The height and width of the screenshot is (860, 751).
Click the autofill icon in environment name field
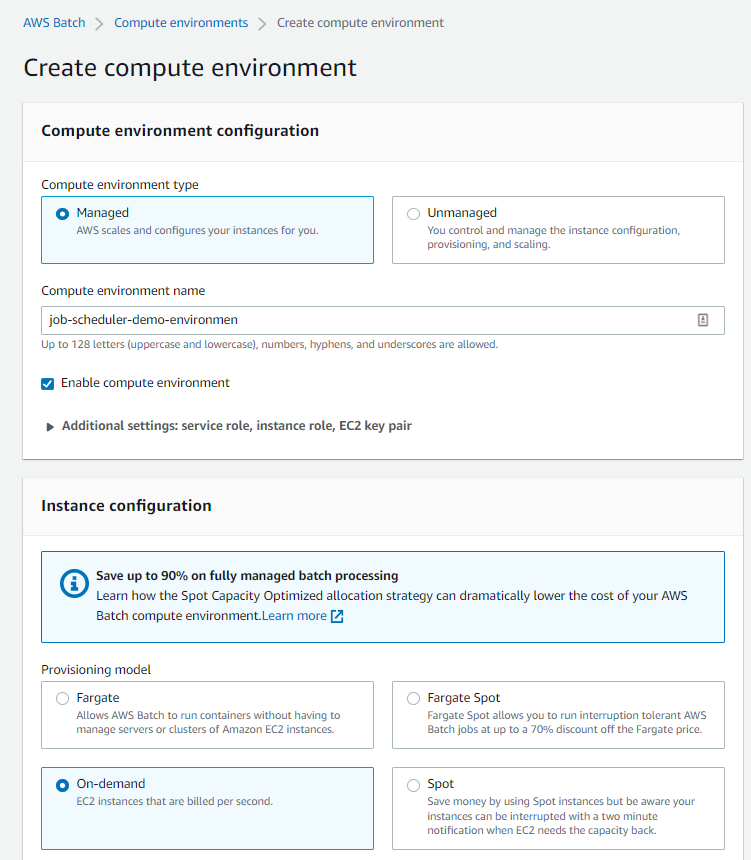703,320
